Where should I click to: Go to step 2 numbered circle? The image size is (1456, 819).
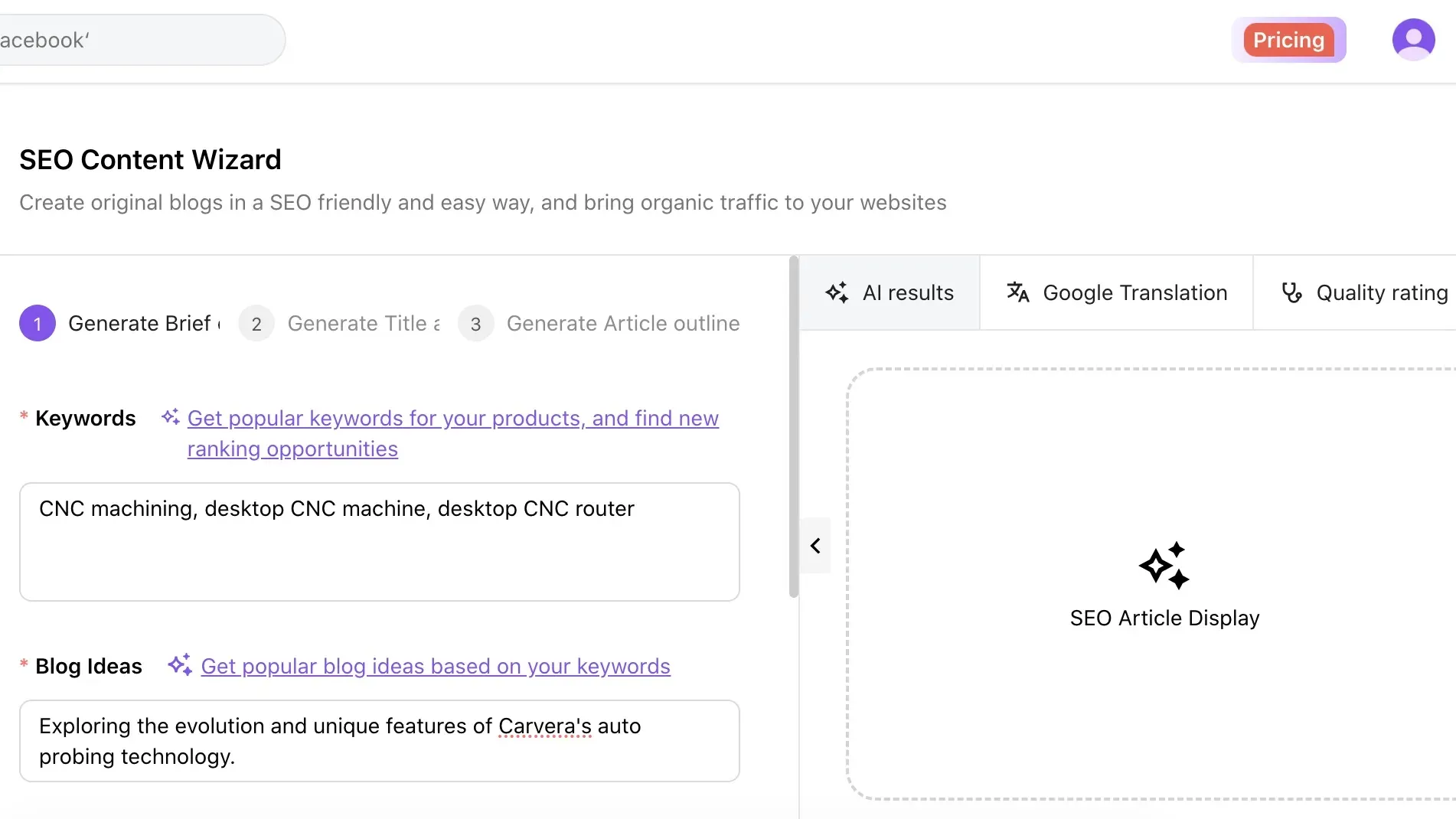click(256, 324)
